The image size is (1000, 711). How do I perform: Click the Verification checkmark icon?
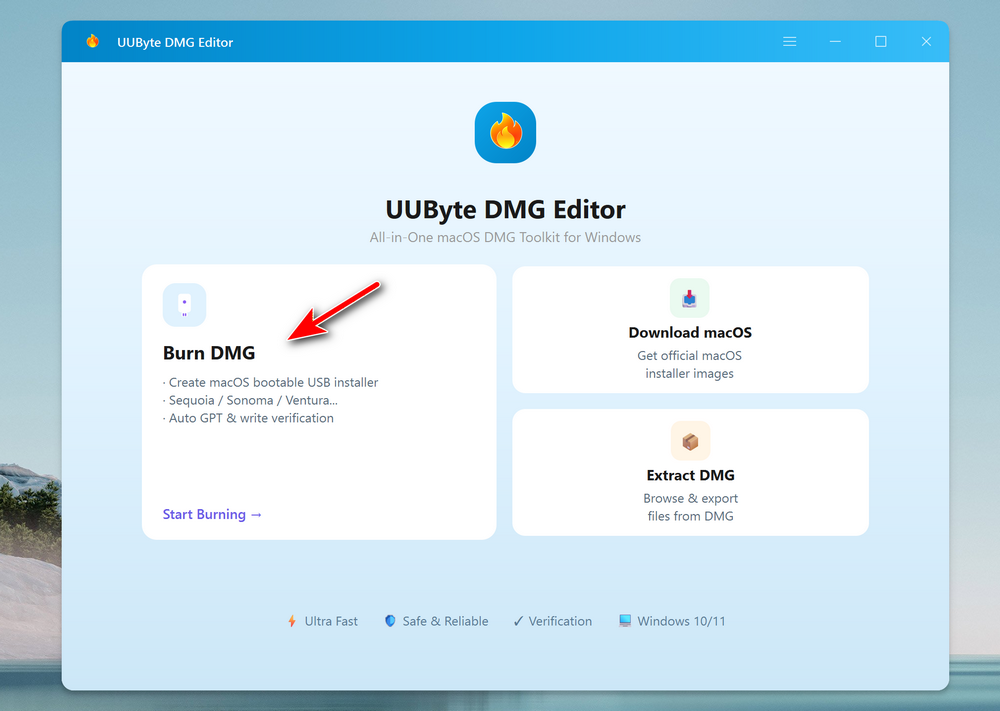[x=516, y=620]
